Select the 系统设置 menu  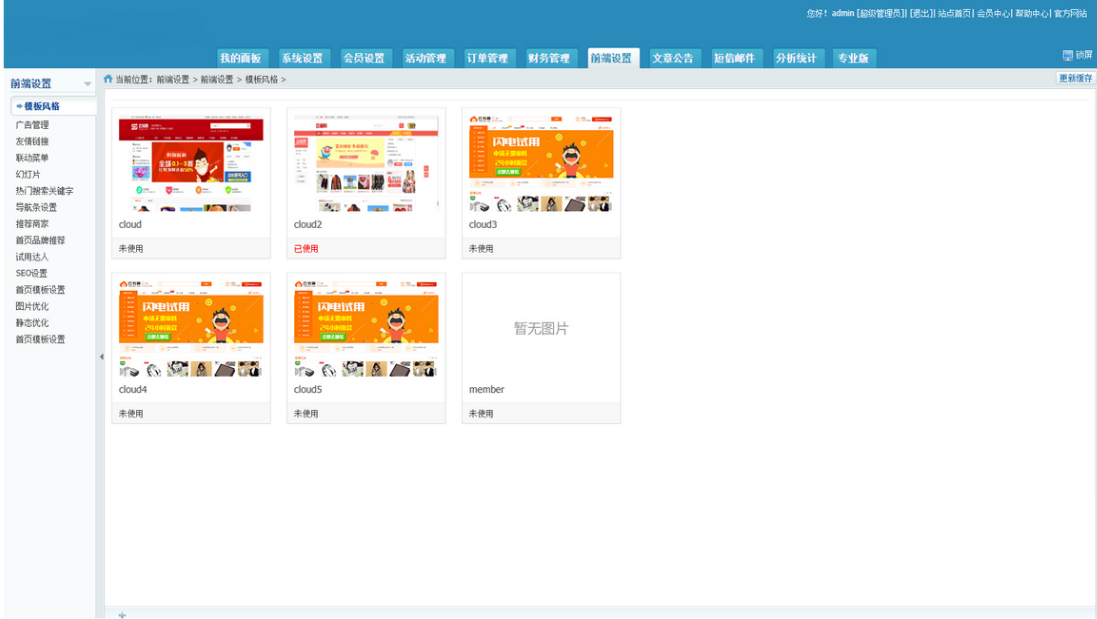tap(304, 57)
